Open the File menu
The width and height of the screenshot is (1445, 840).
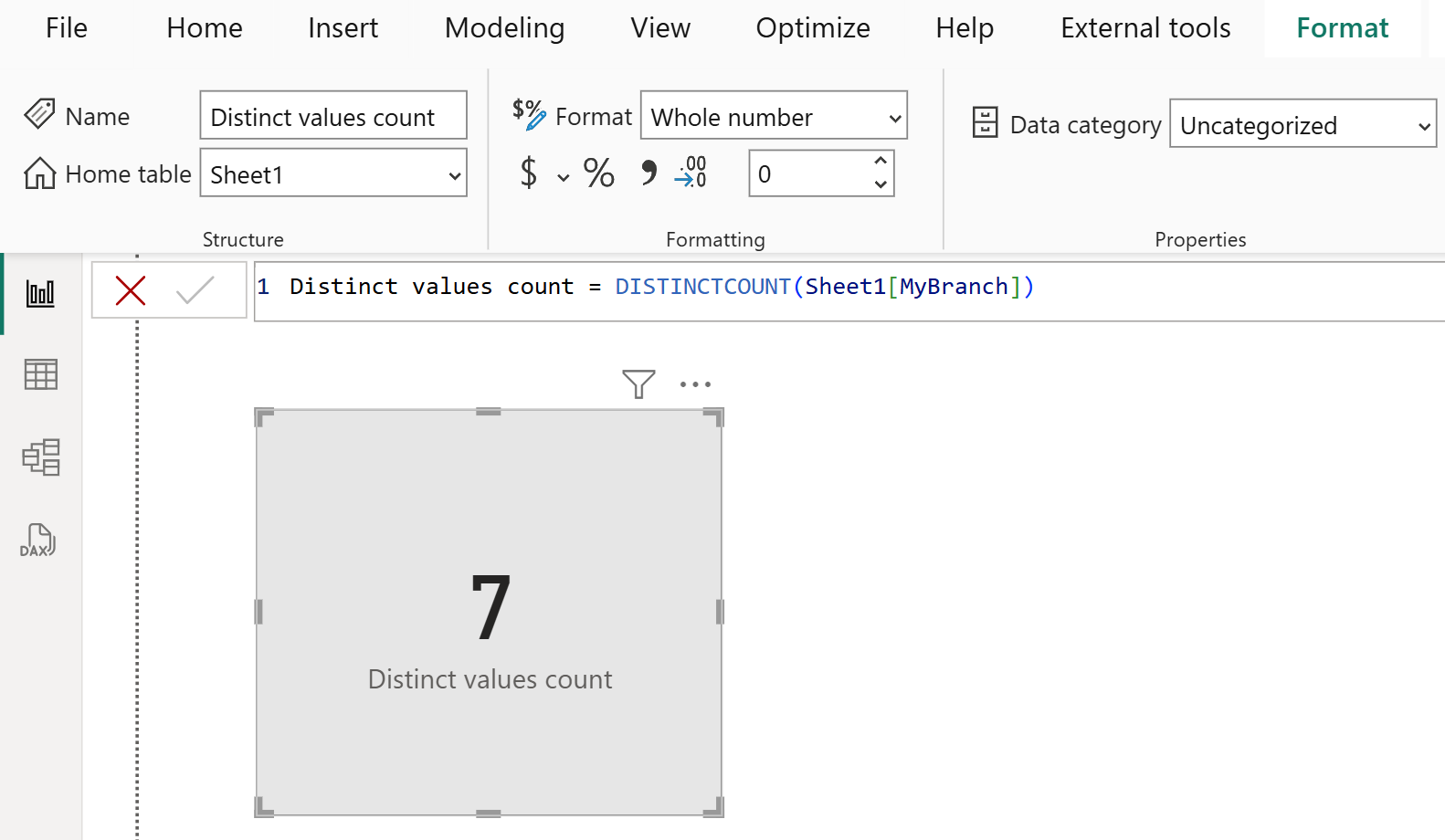(67, 28)
